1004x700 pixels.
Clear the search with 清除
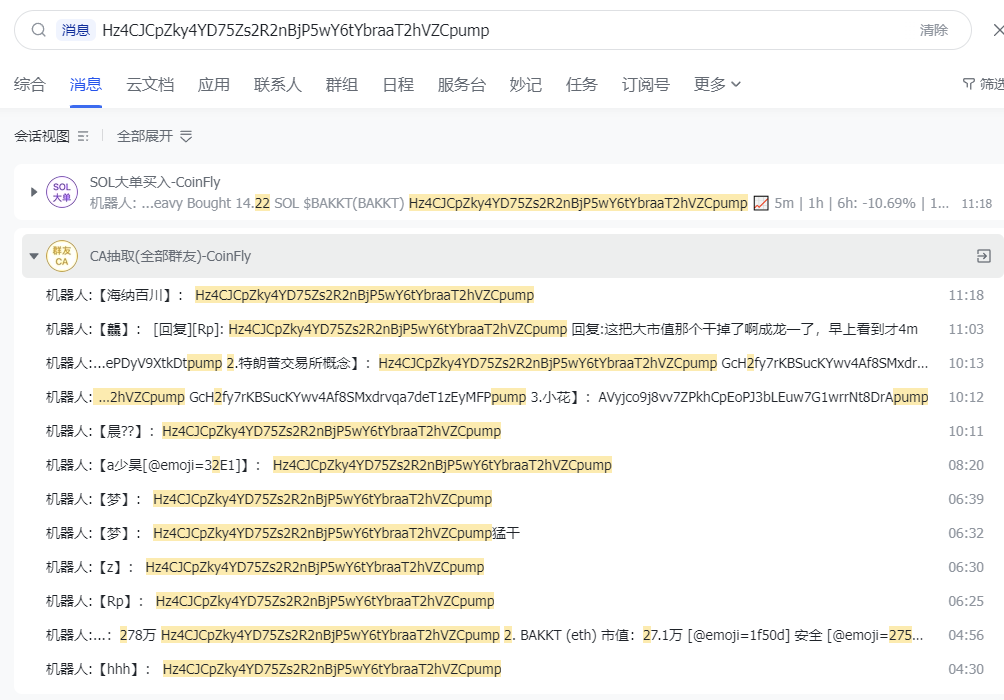pos(934,30)
